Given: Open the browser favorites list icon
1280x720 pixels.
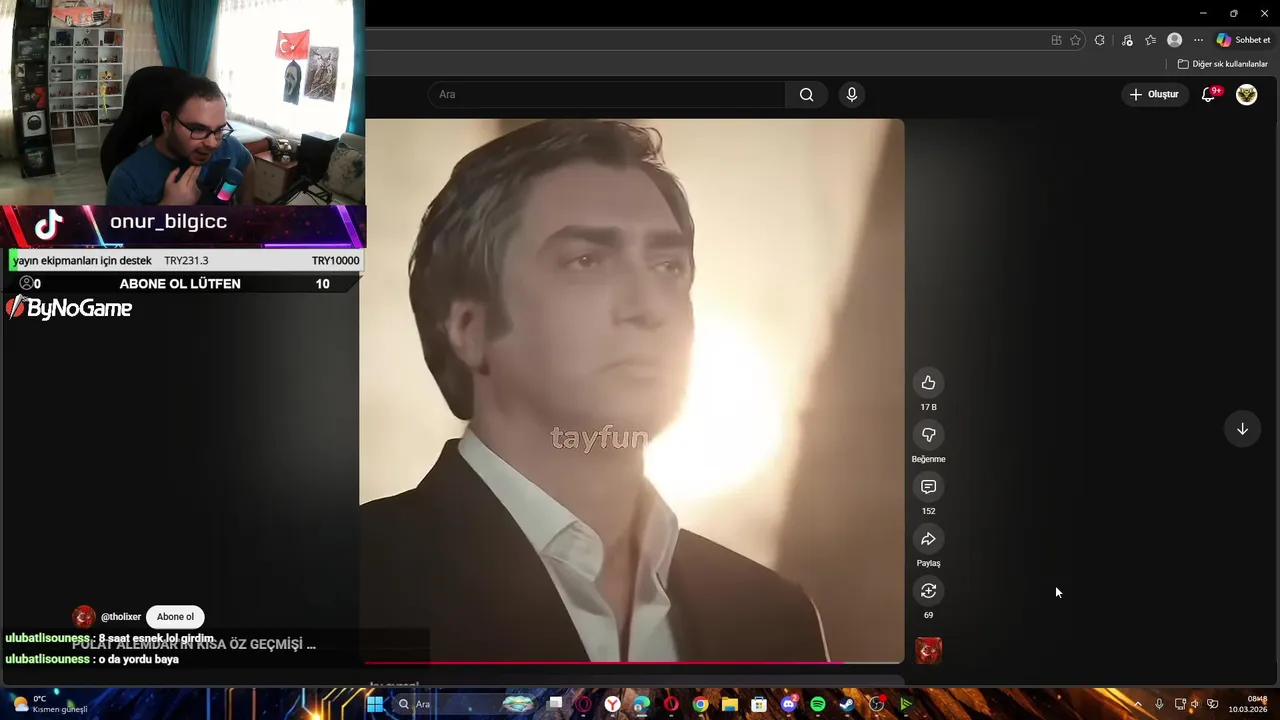Looking at the screenshot, I should [x=1150, y=40].
